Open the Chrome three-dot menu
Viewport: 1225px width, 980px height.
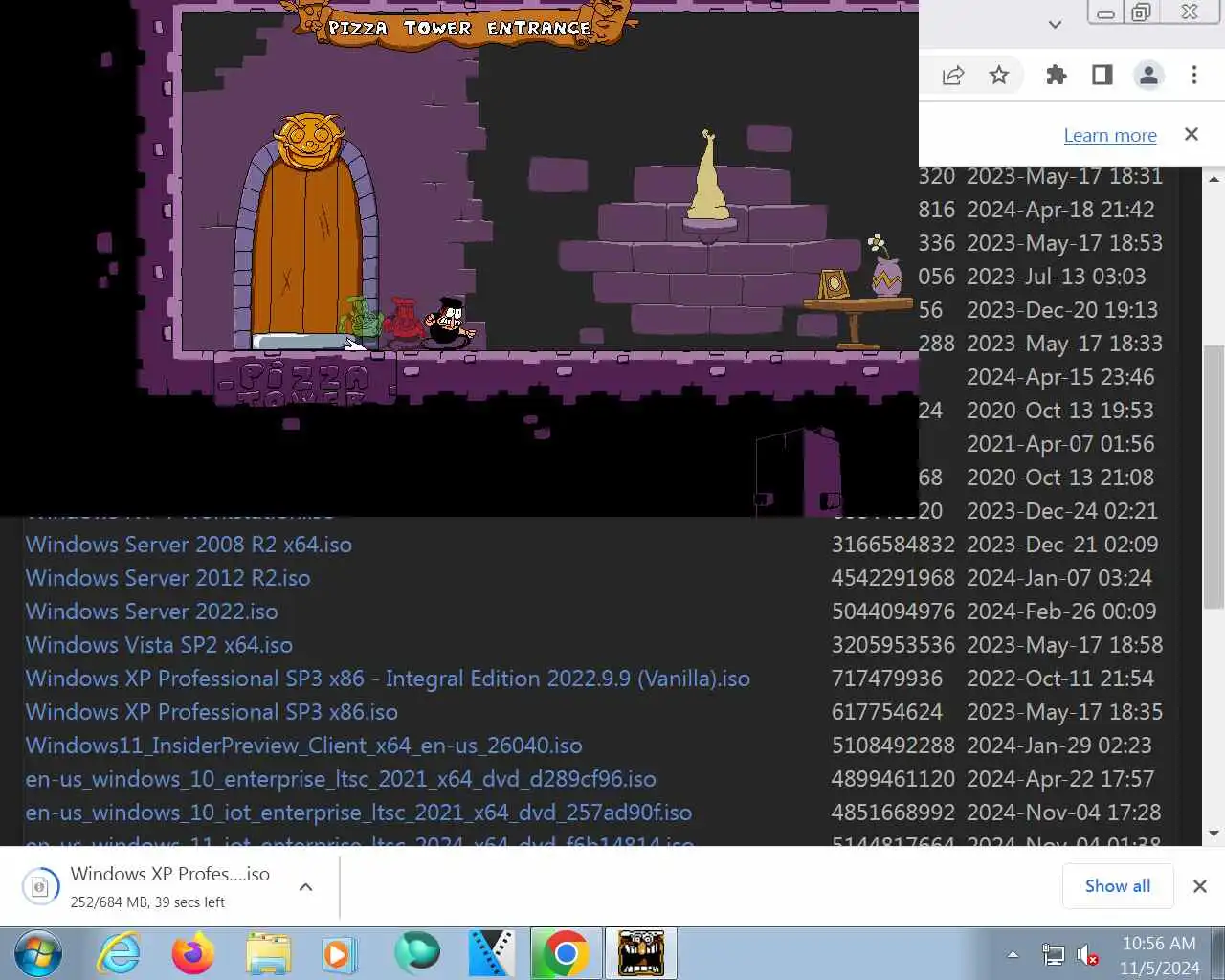click(1194, 76)
